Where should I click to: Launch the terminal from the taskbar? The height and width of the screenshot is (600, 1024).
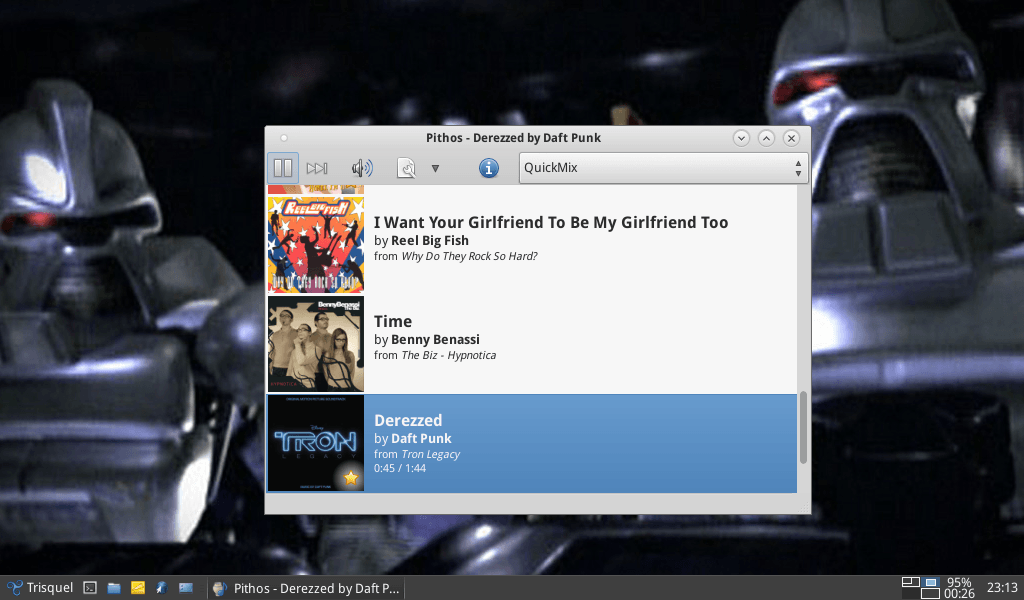tap(90, 588)
